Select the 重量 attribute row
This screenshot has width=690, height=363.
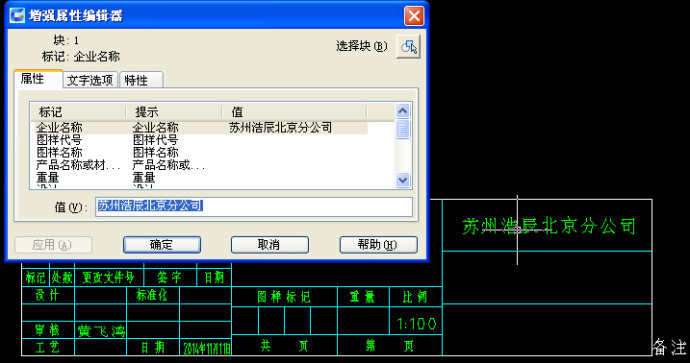pos(201,177)
